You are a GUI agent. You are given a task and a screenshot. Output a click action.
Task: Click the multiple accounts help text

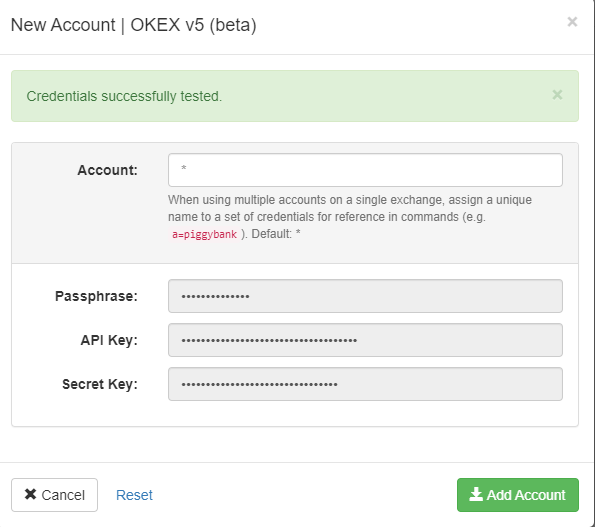[x=350, y=208]
